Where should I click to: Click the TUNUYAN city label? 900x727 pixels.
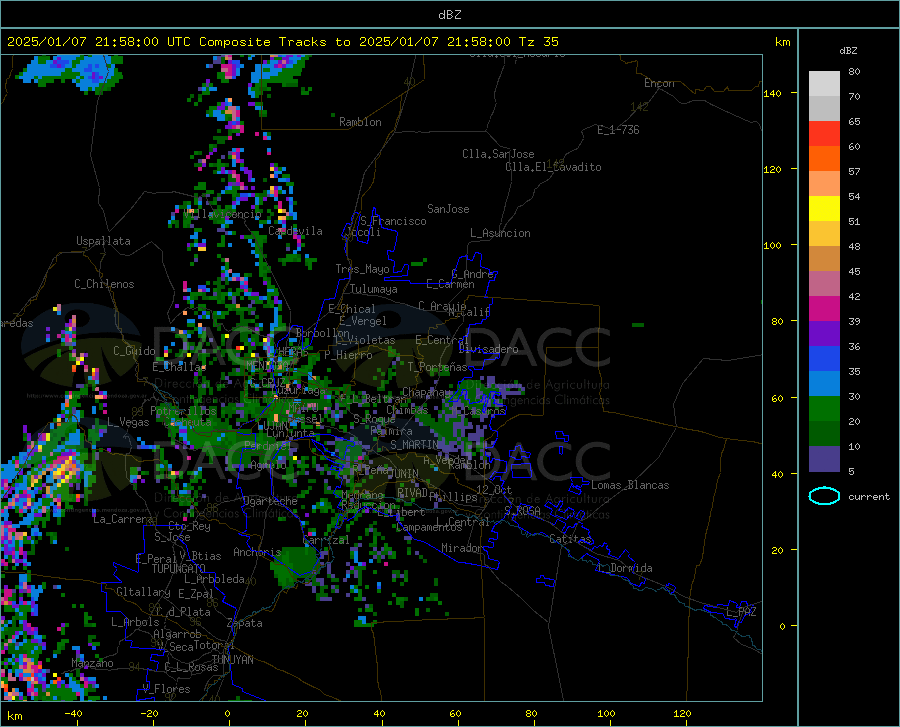click(232, 660)
